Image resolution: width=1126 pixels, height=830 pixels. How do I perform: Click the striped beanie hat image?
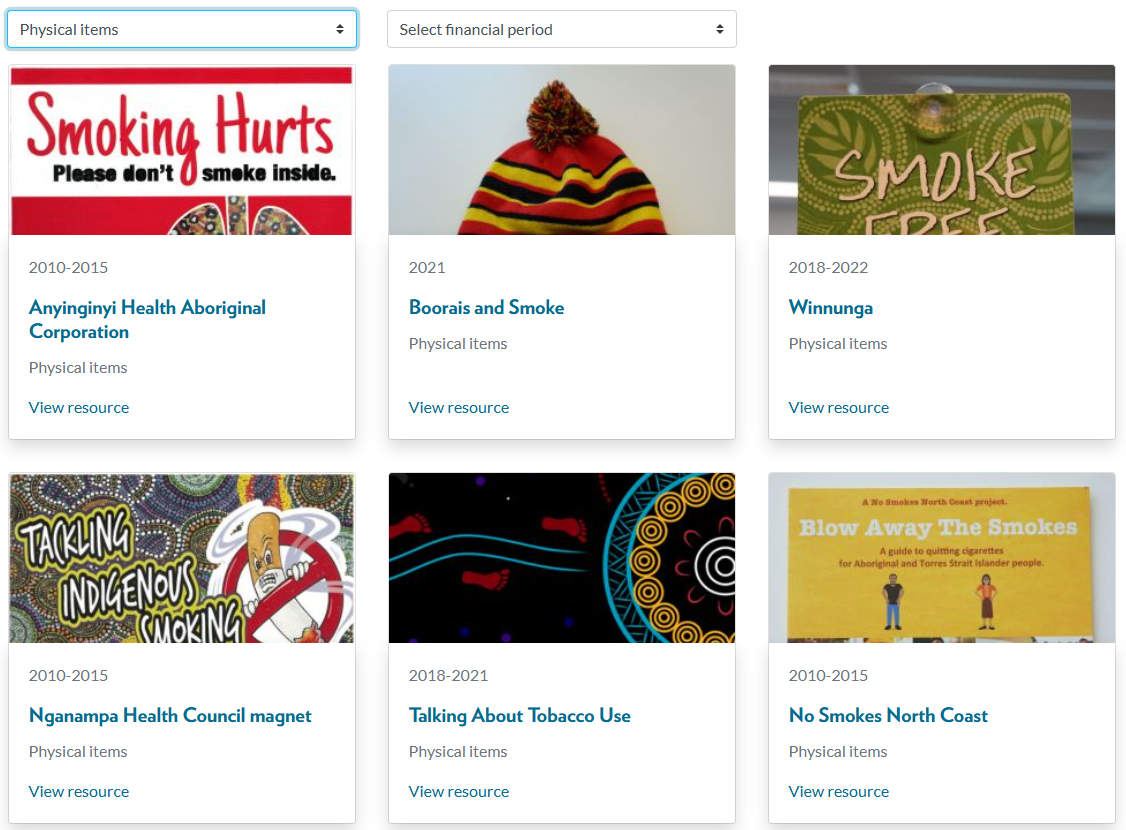[x=561, y=150]
